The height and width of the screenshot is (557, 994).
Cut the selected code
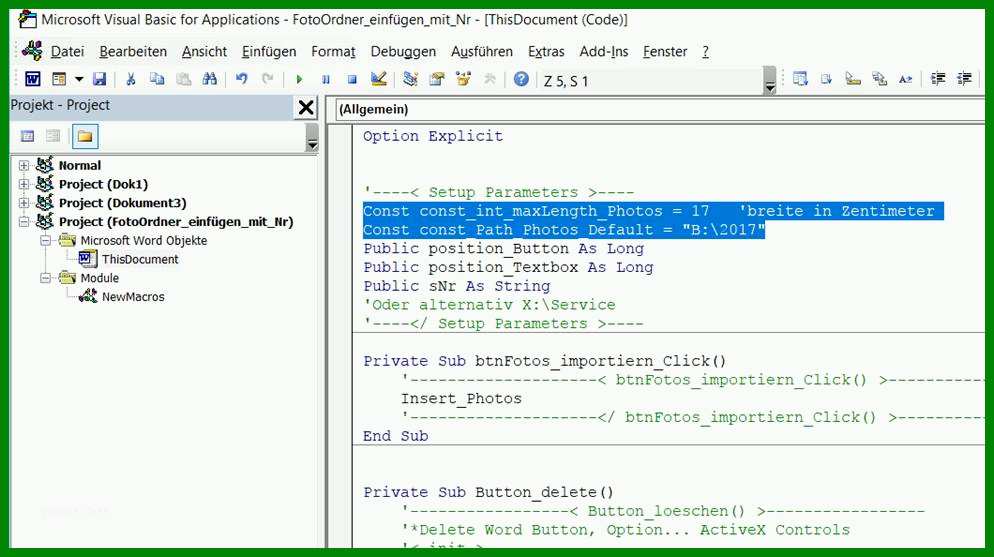click(x=131, y=79)
